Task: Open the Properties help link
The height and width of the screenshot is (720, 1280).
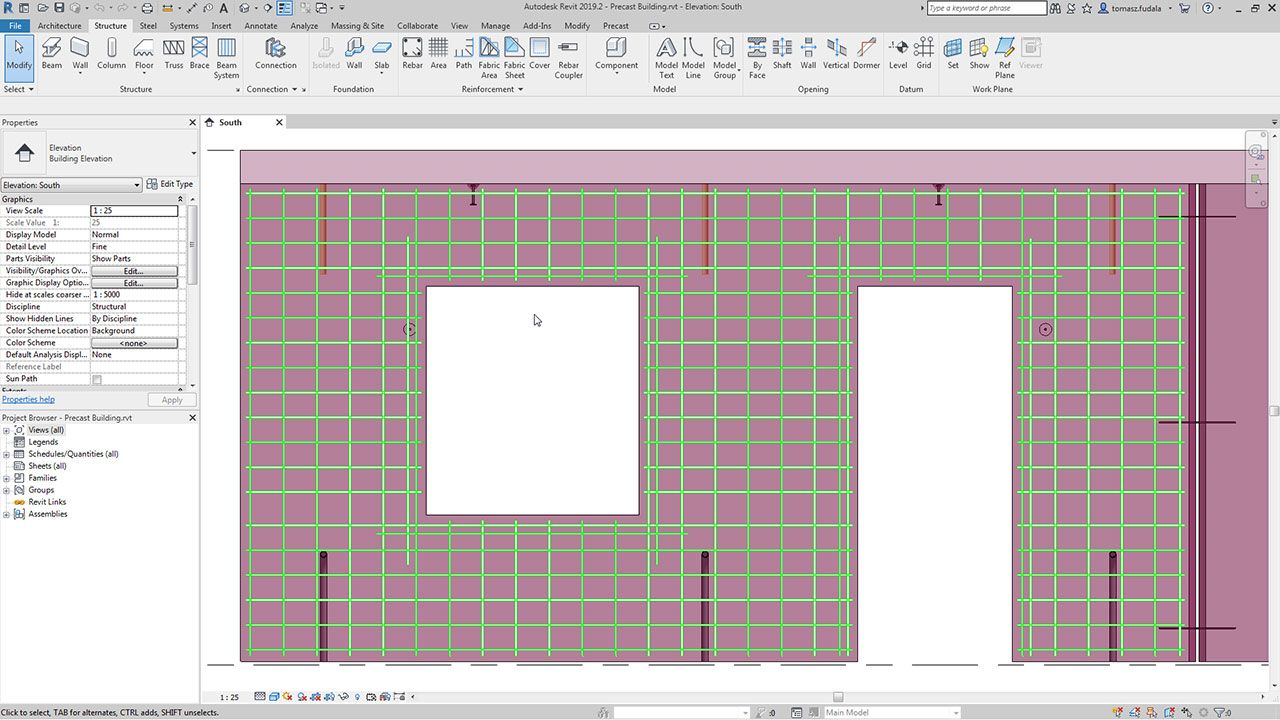Action: tap(28, 399)
